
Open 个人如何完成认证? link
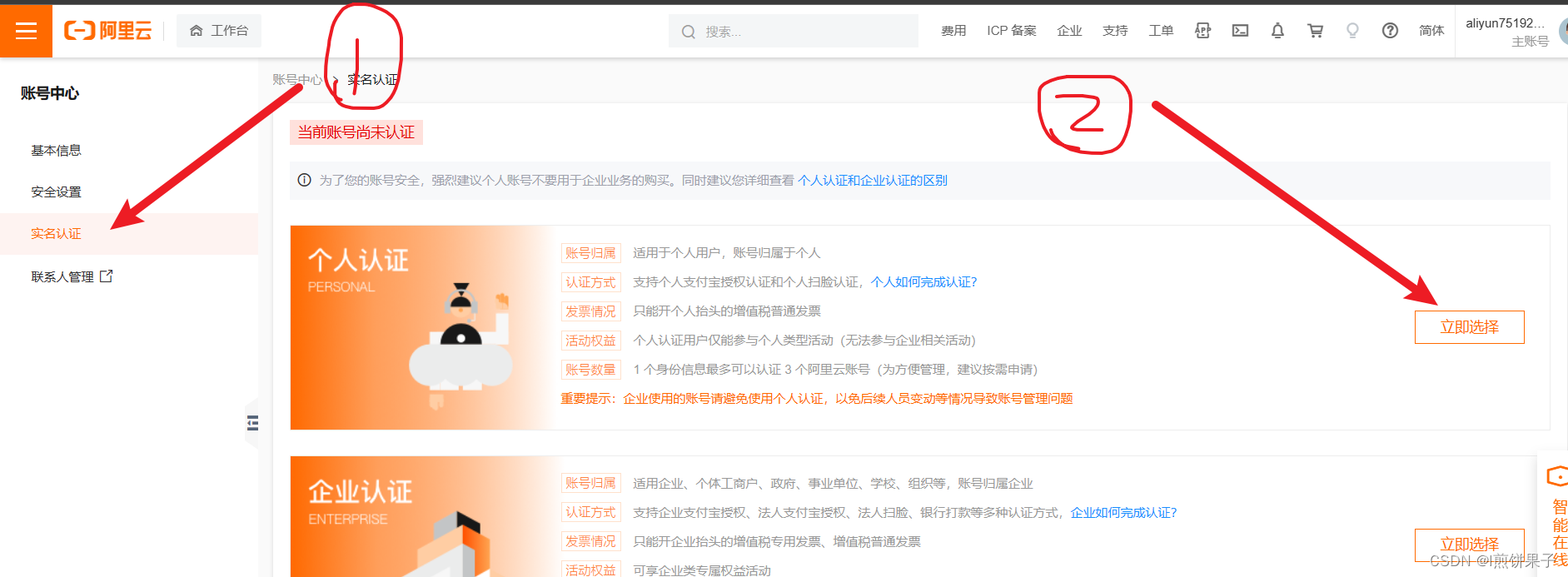[923, 282]
